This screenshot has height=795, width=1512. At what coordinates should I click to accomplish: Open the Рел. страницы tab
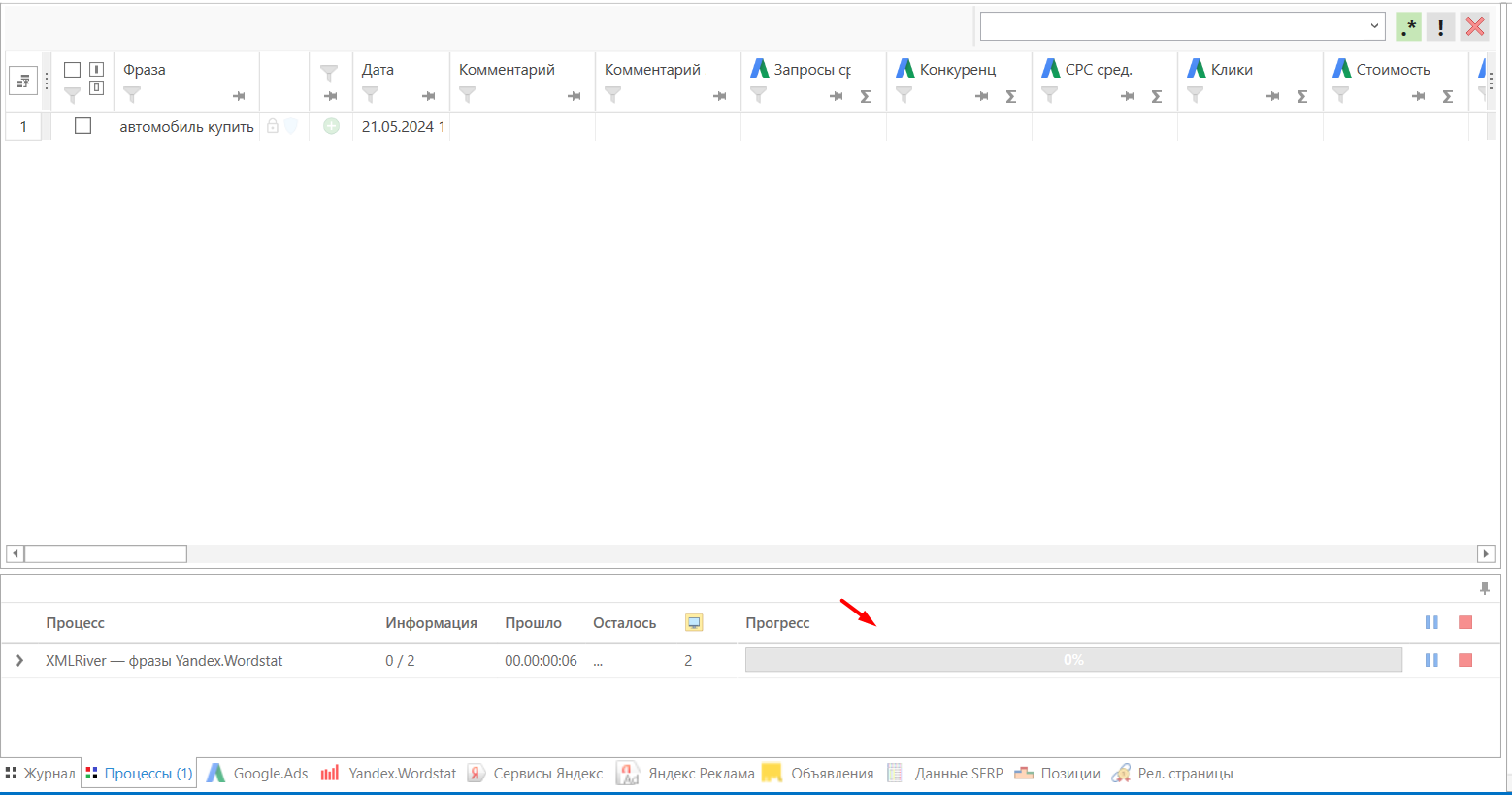coord(1172,774)
